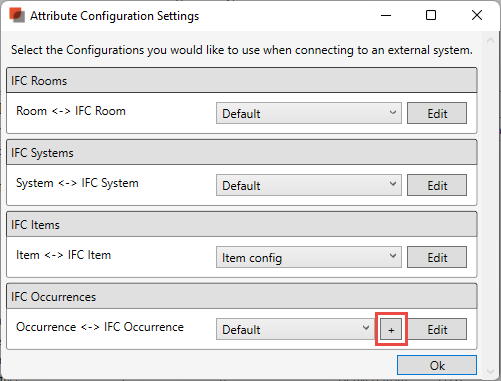
Task: Edit the IFC Occurrence configuration
Action: [x=437, y=329]
